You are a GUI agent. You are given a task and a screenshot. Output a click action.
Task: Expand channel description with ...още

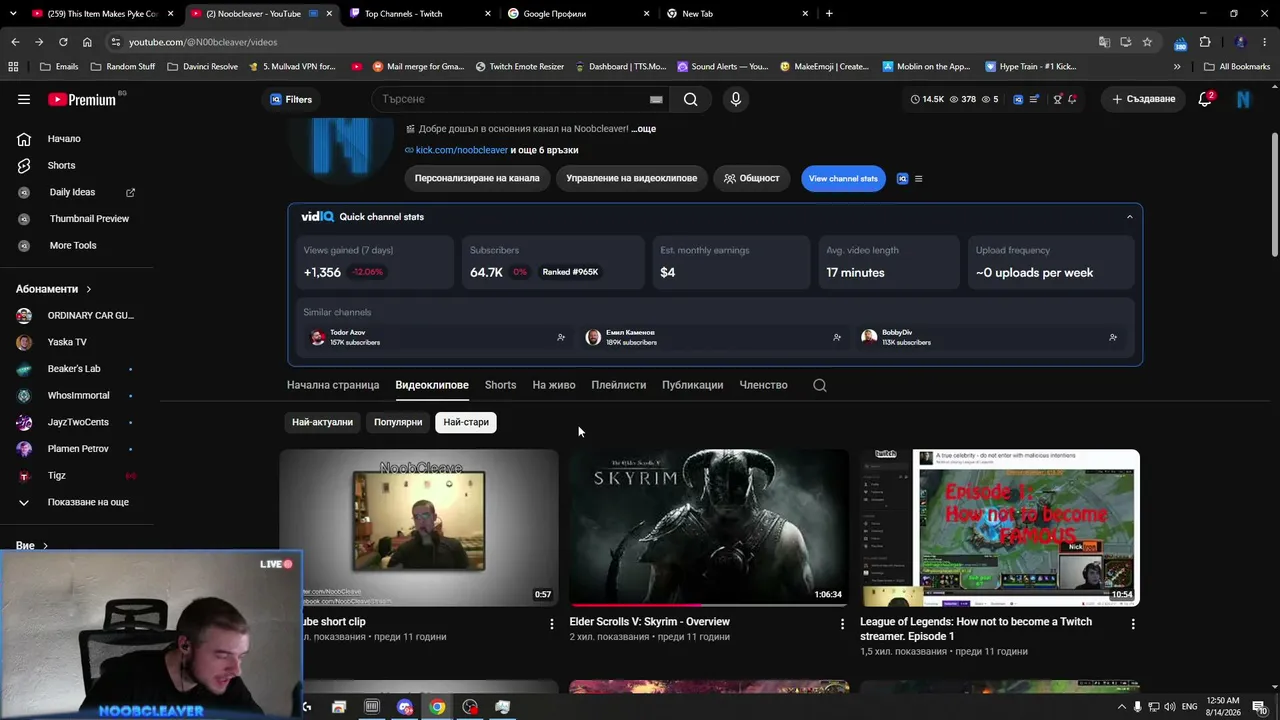(643, 129)
